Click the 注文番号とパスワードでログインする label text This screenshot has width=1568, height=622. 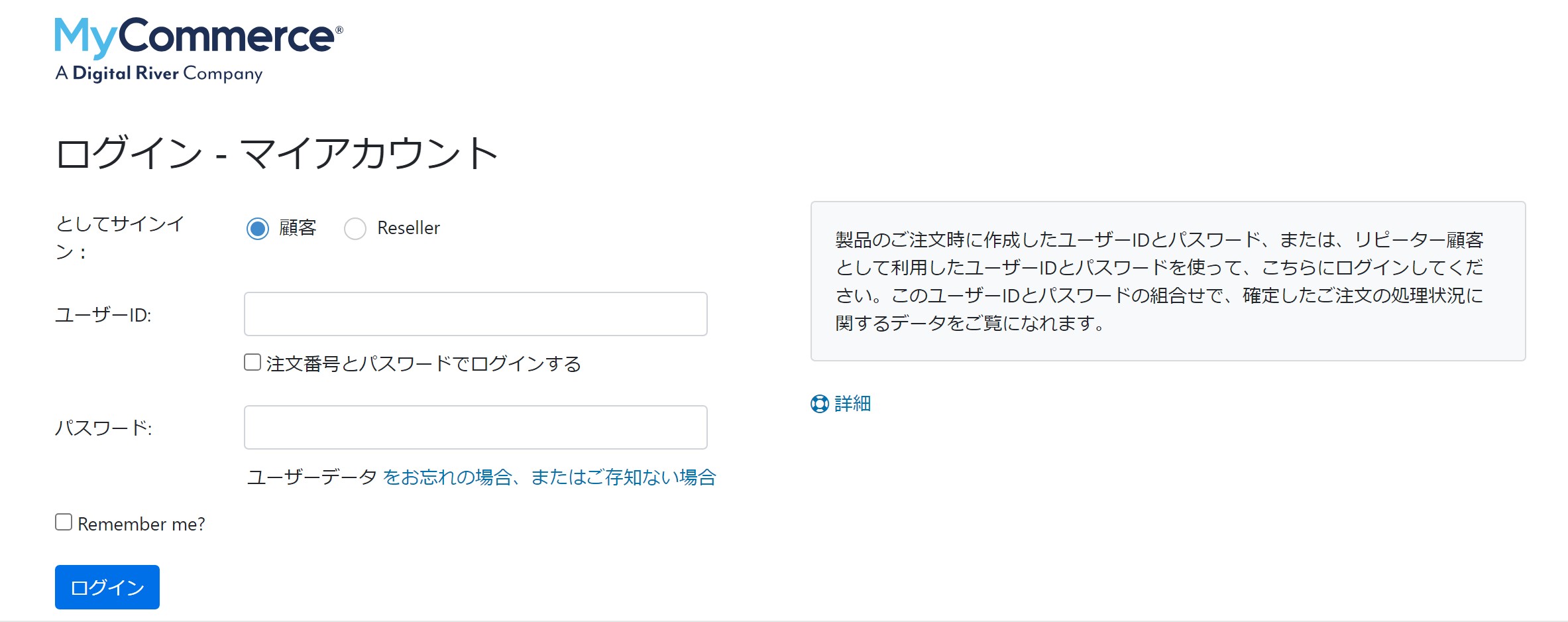[424, 364]
